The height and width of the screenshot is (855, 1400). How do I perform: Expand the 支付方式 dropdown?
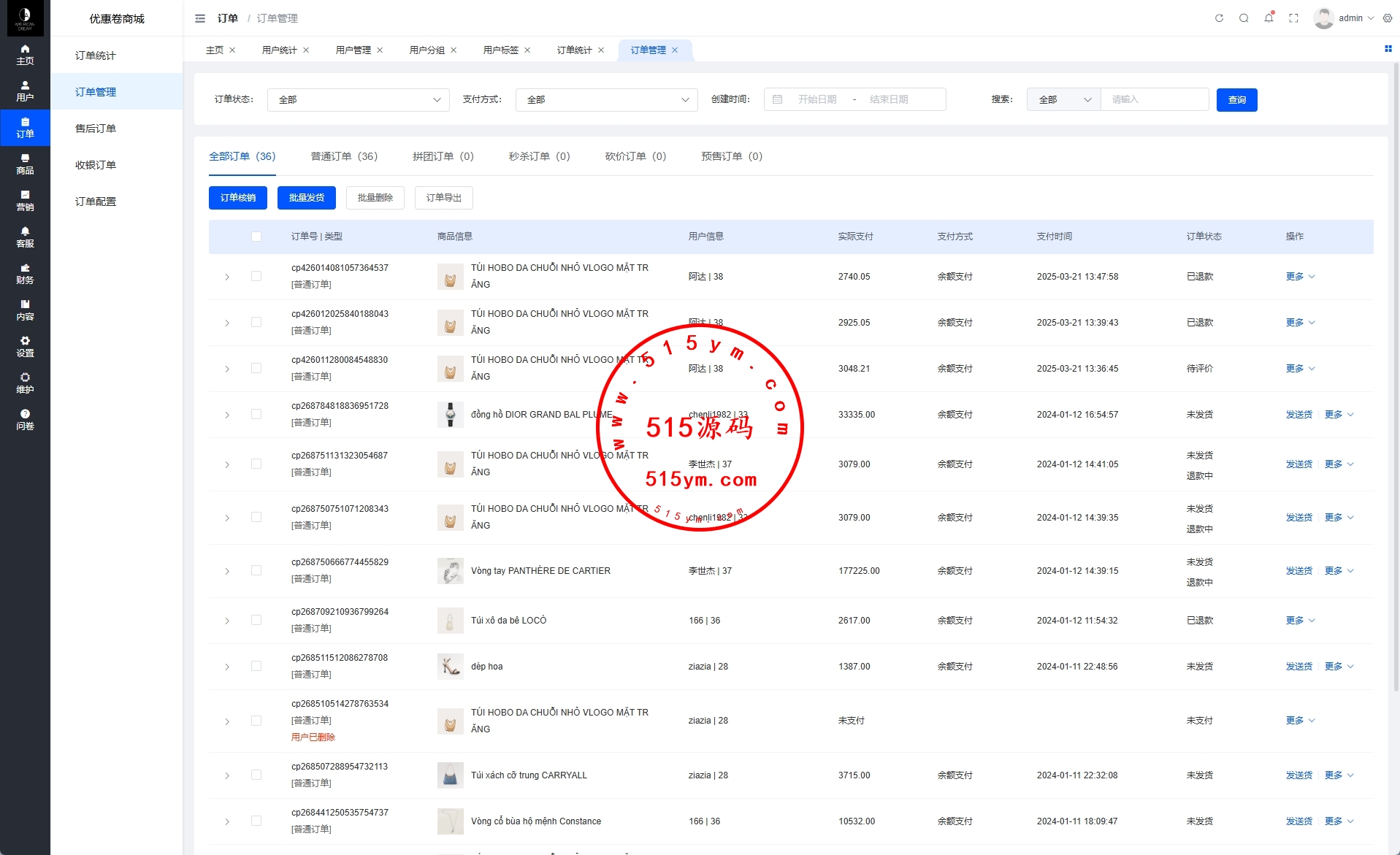pos(606,100)
